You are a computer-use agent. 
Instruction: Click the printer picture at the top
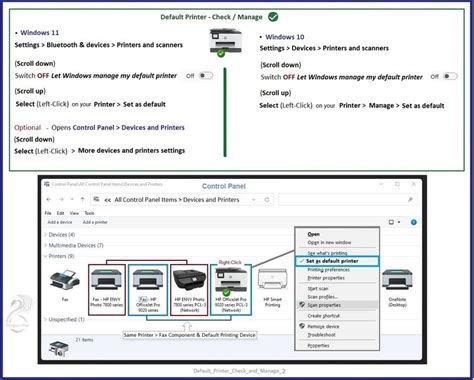pyautogui.click(x=225, y=42)
